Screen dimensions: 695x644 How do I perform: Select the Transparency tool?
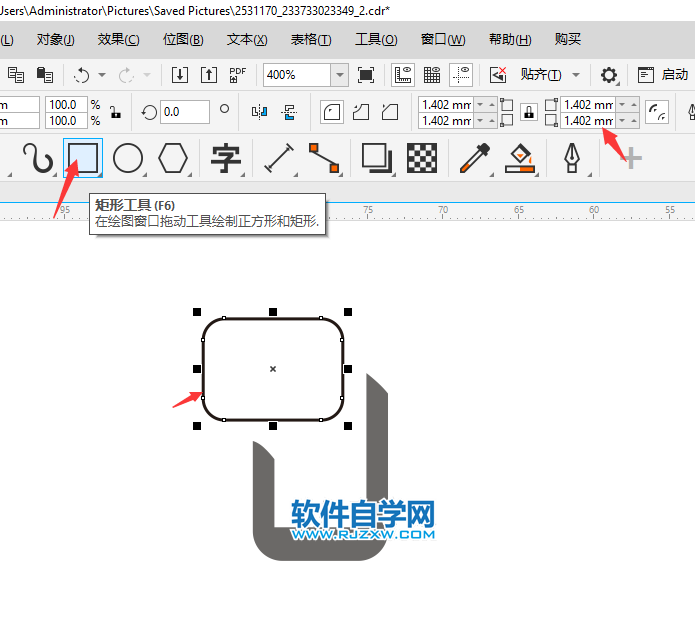click(422, 158)
